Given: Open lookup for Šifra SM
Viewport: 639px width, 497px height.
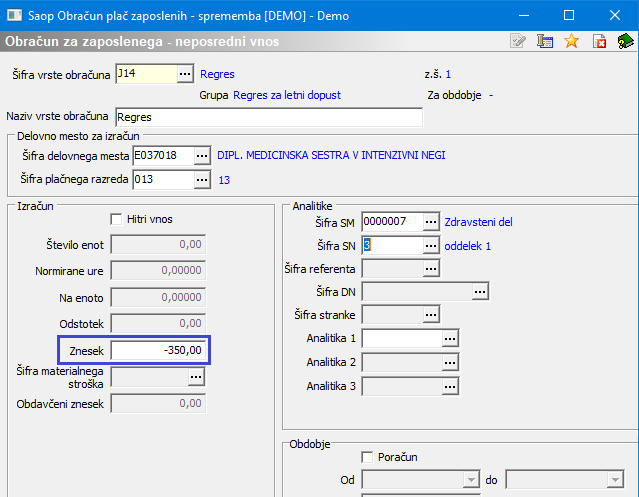Looking at the screenshot, I should pos(431,222).
